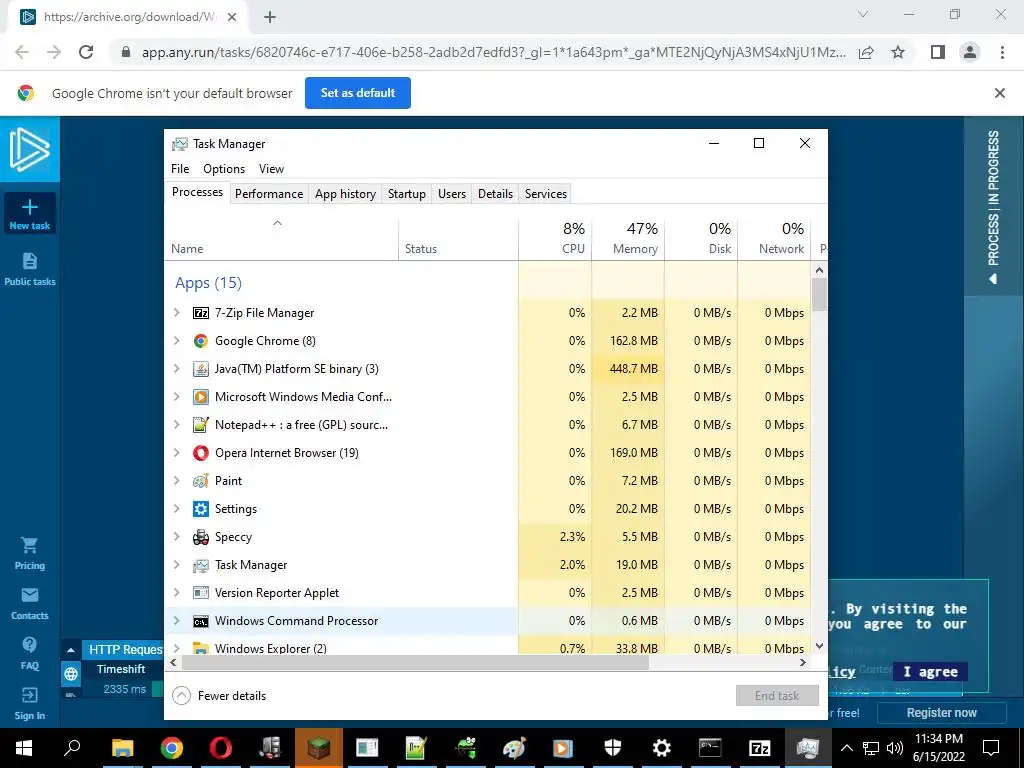1024x768 pixels.
Task: Open FAQ in any.run sidebar
Action: (29, 653)
